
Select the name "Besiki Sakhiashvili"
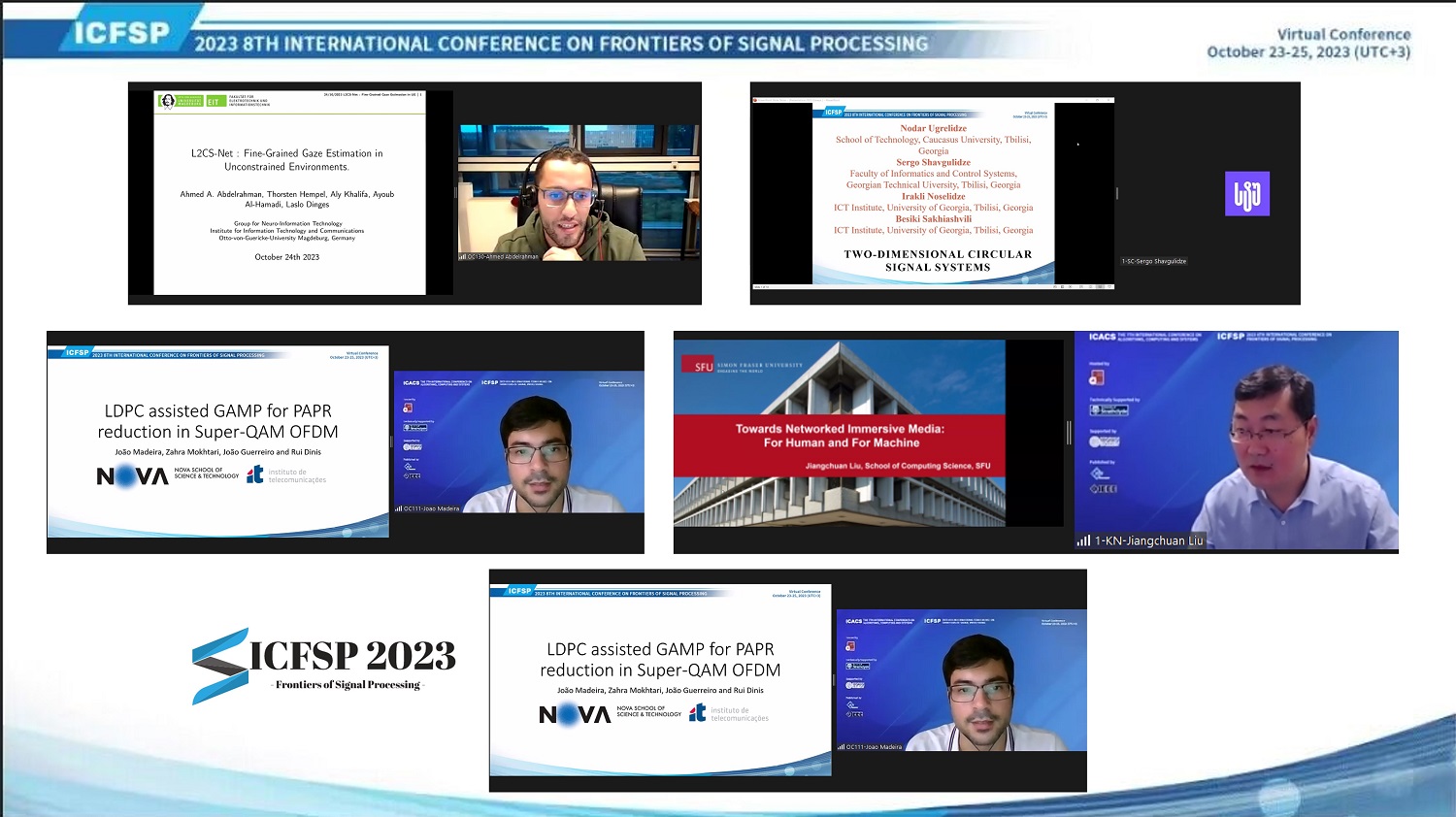click(x=933, y=218)
